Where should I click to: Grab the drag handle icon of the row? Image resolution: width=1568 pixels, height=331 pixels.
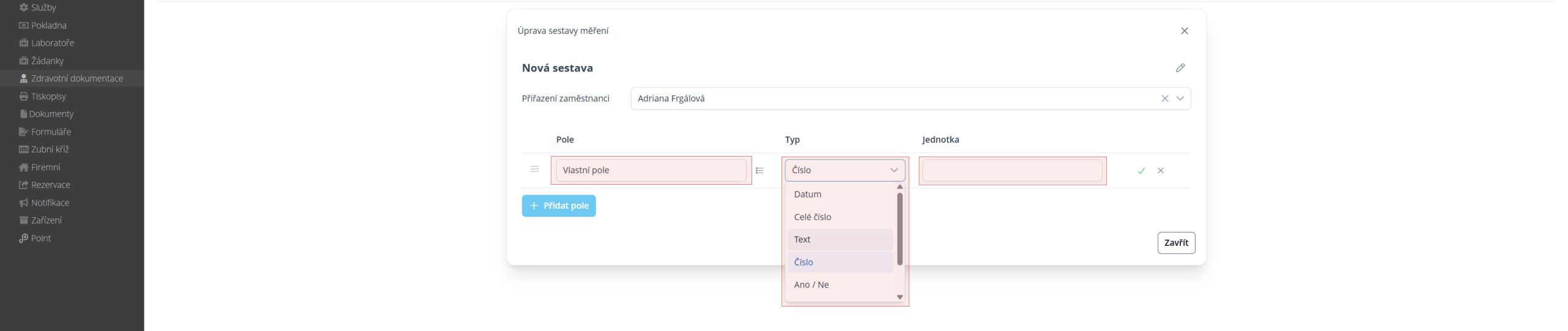point(535,169)
